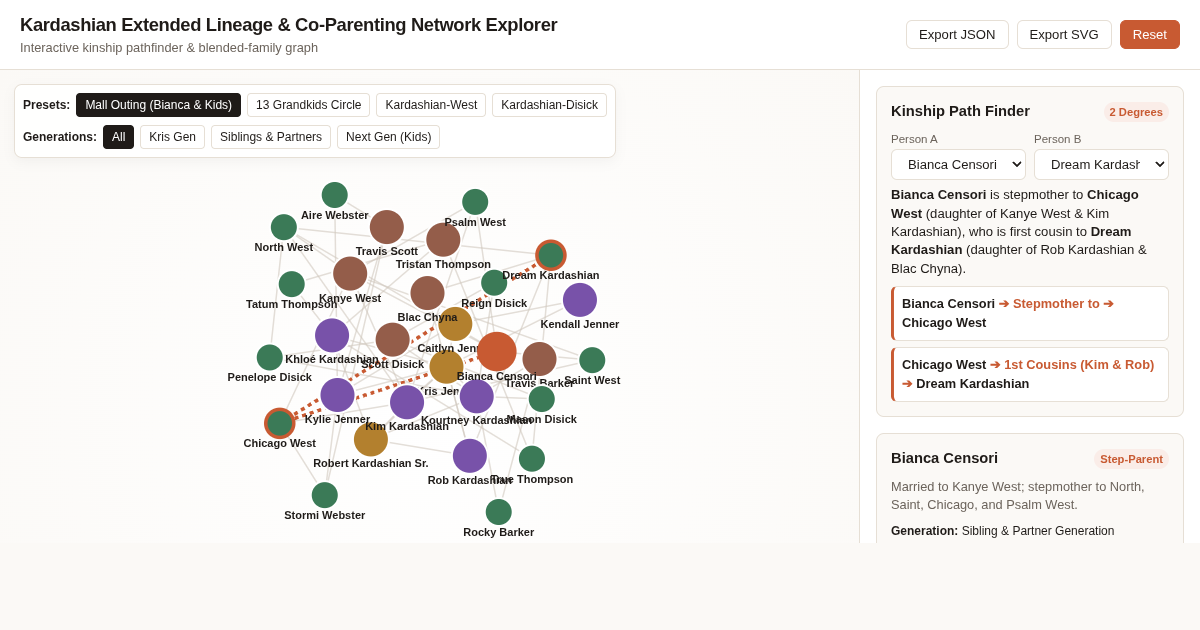Apply the 13 Grandkids Circle preset

pyautogui.click(x=309, y=105)
